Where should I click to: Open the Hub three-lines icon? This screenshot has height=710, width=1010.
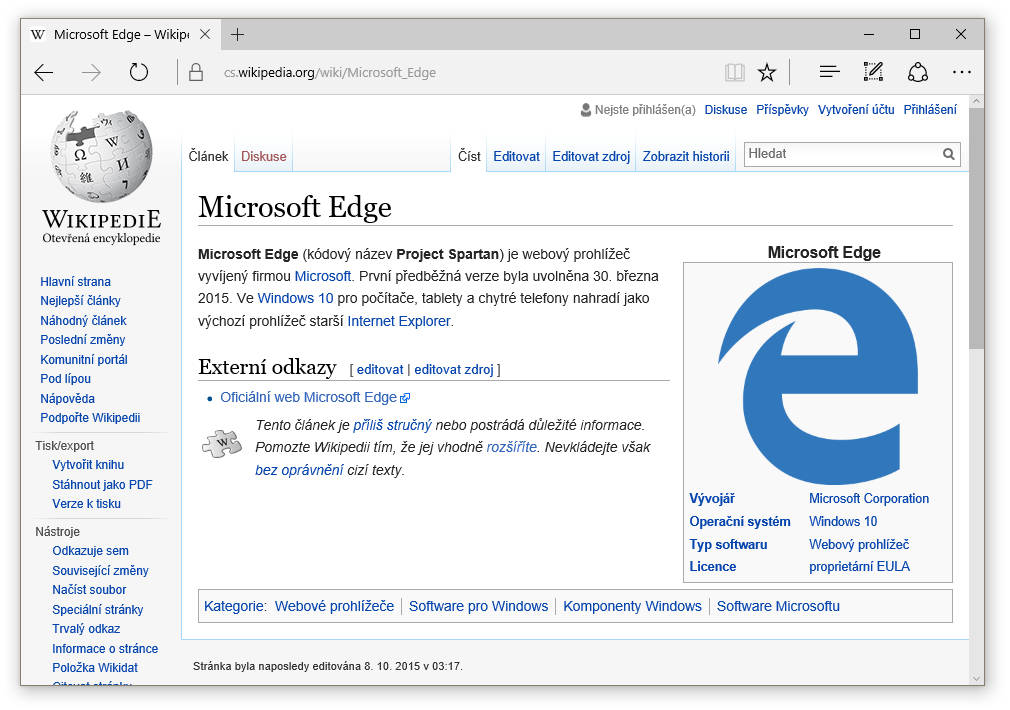click(x=830, y=72)
